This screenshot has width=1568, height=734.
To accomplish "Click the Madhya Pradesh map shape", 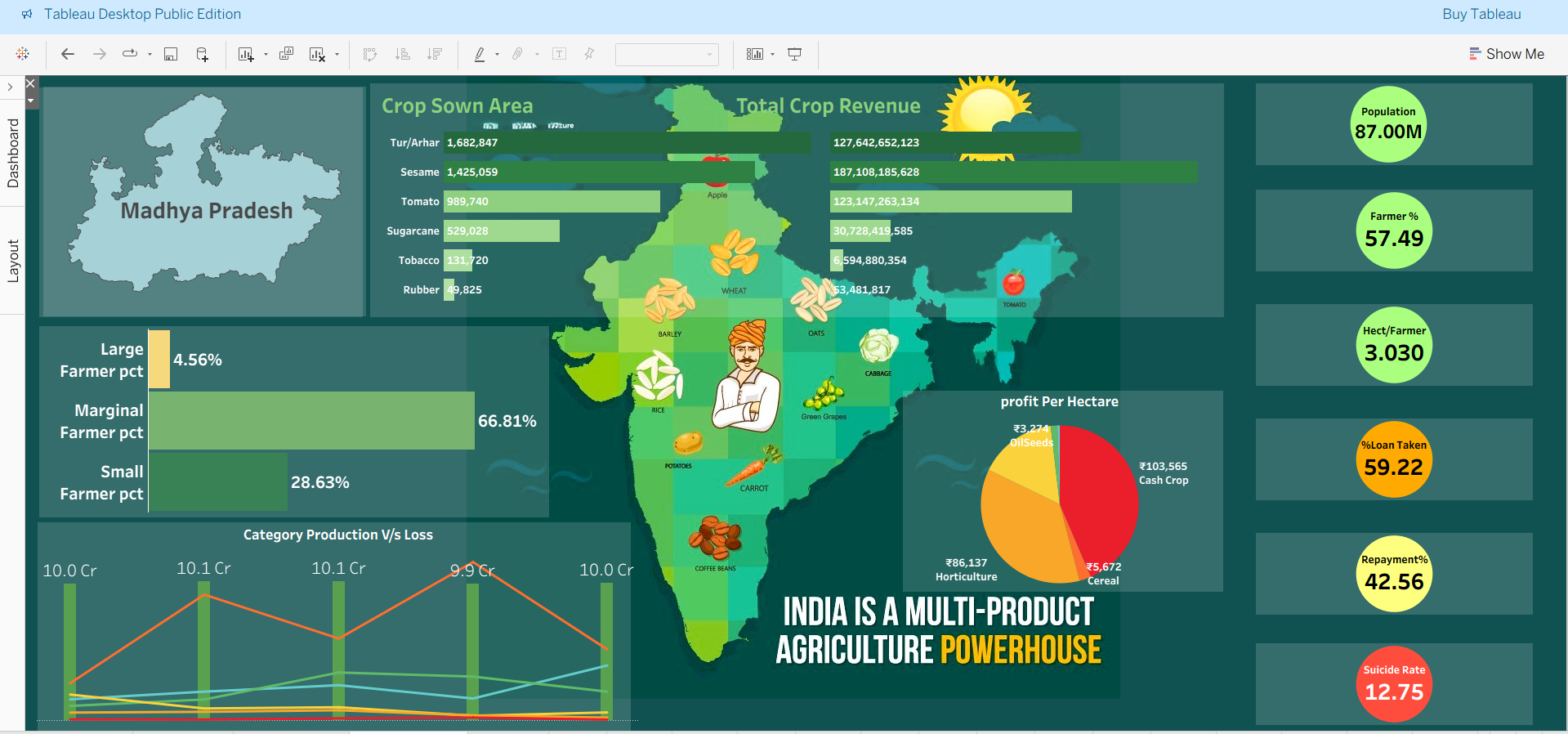I will [203, 193].
